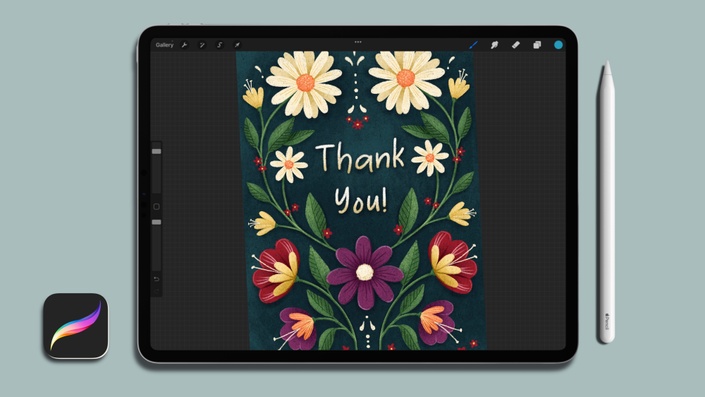Image resolution: width=705 pixels, height=397 pixels.
Task: Select the Eraser tool
Action: (x=516, y=45)
